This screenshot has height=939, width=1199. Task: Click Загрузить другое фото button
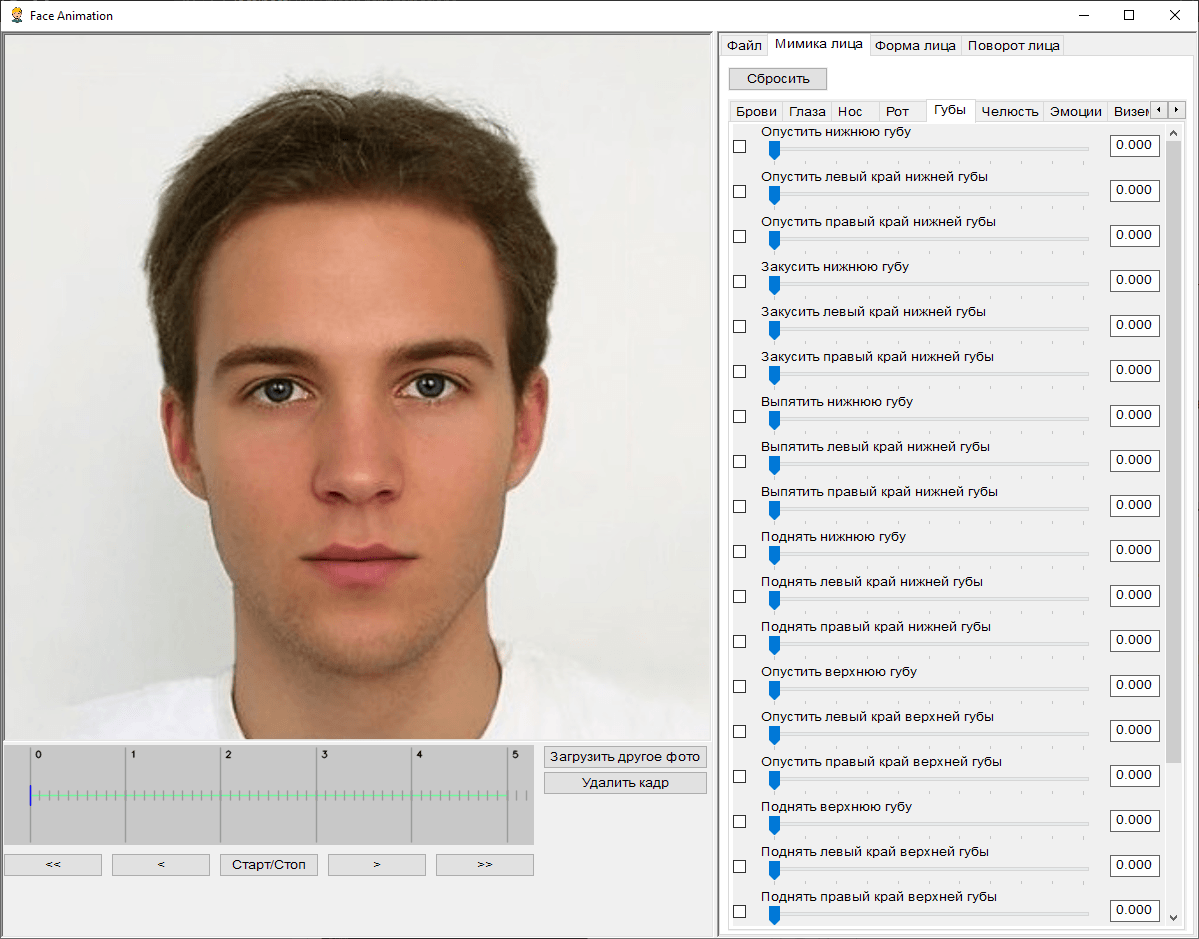tap(625, 757)
